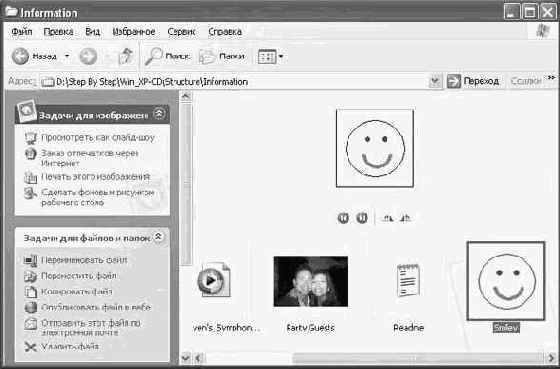The width and height of the screenshot is (560, 369).
Task: Click the Smiley file name label
Action: 506,328
